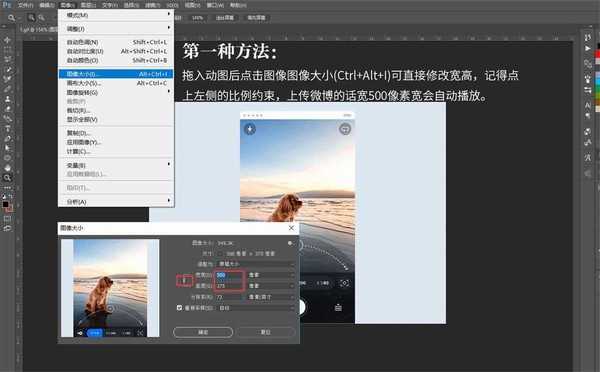The image size is (600, 372).
Task: Open the Edit Toolbar three-dots button
Action: pos(7,188)
